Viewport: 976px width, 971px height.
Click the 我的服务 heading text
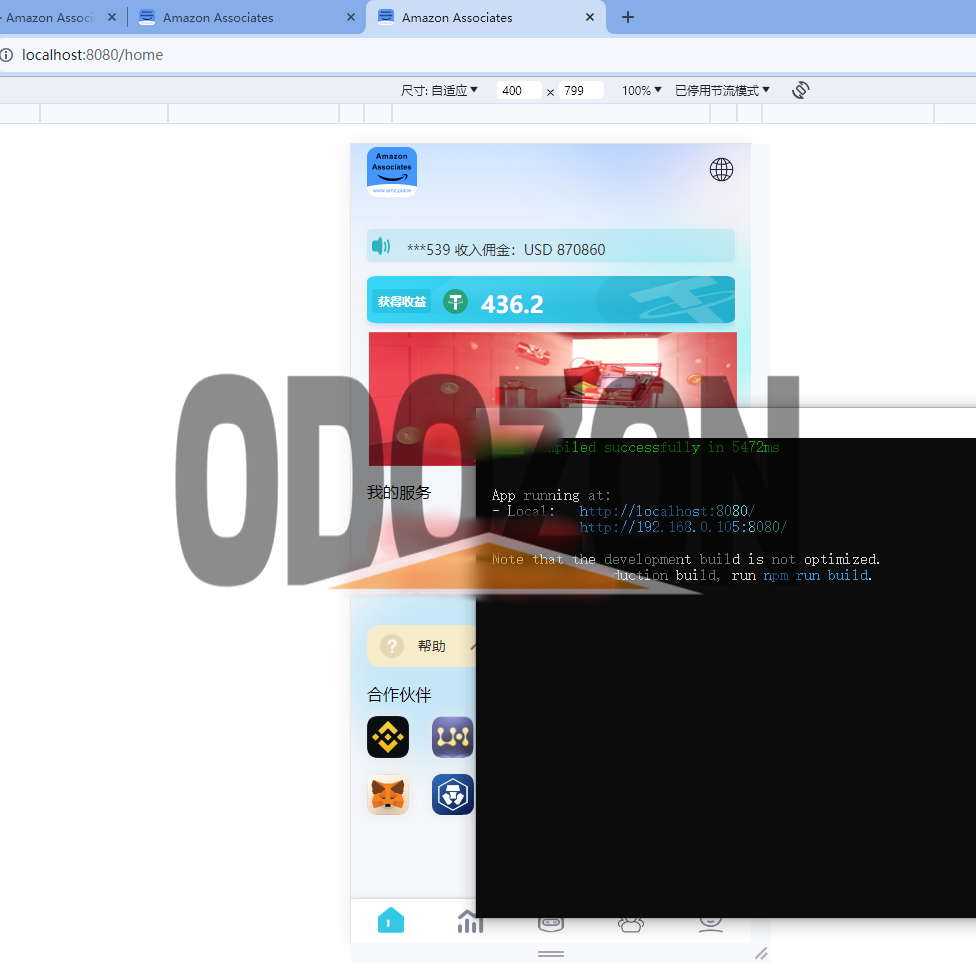coord(398,492)
